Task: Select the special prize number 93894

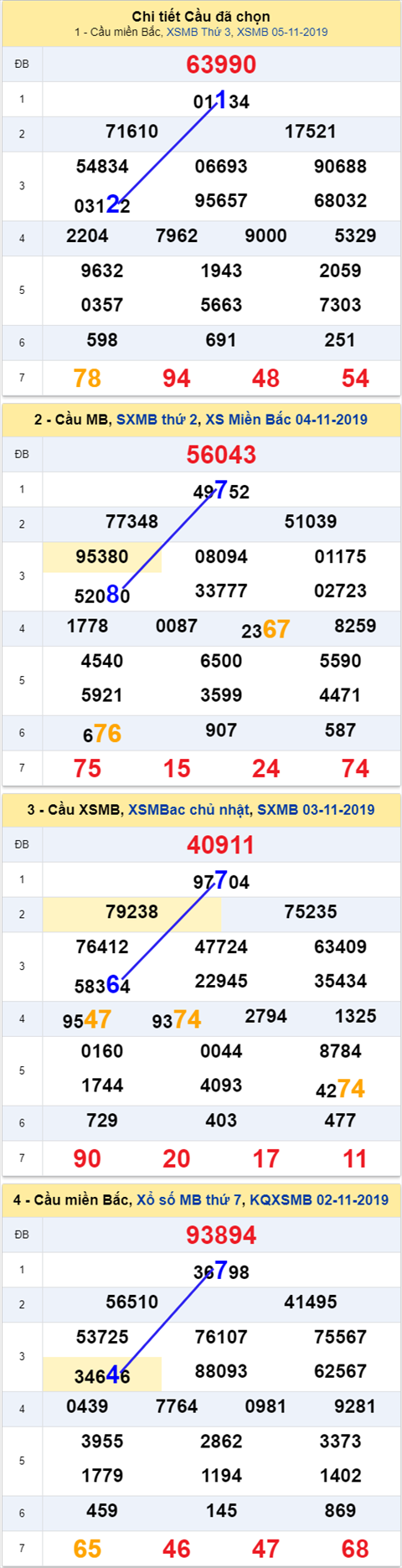Action: (221, 1235)
